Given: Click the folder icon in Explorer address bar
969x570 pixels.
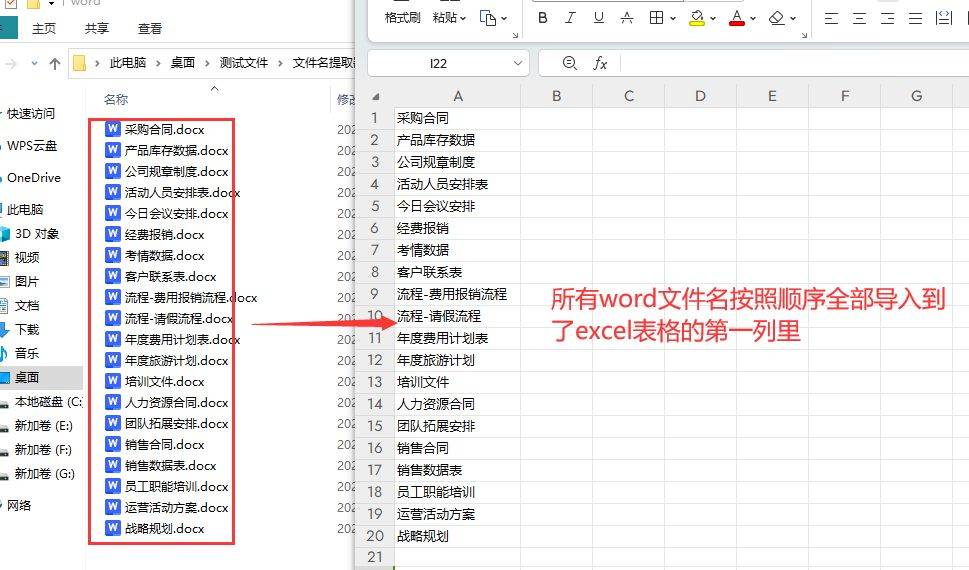Looking at the screenshot, I should pyautogui.click(x=79, y=63).
